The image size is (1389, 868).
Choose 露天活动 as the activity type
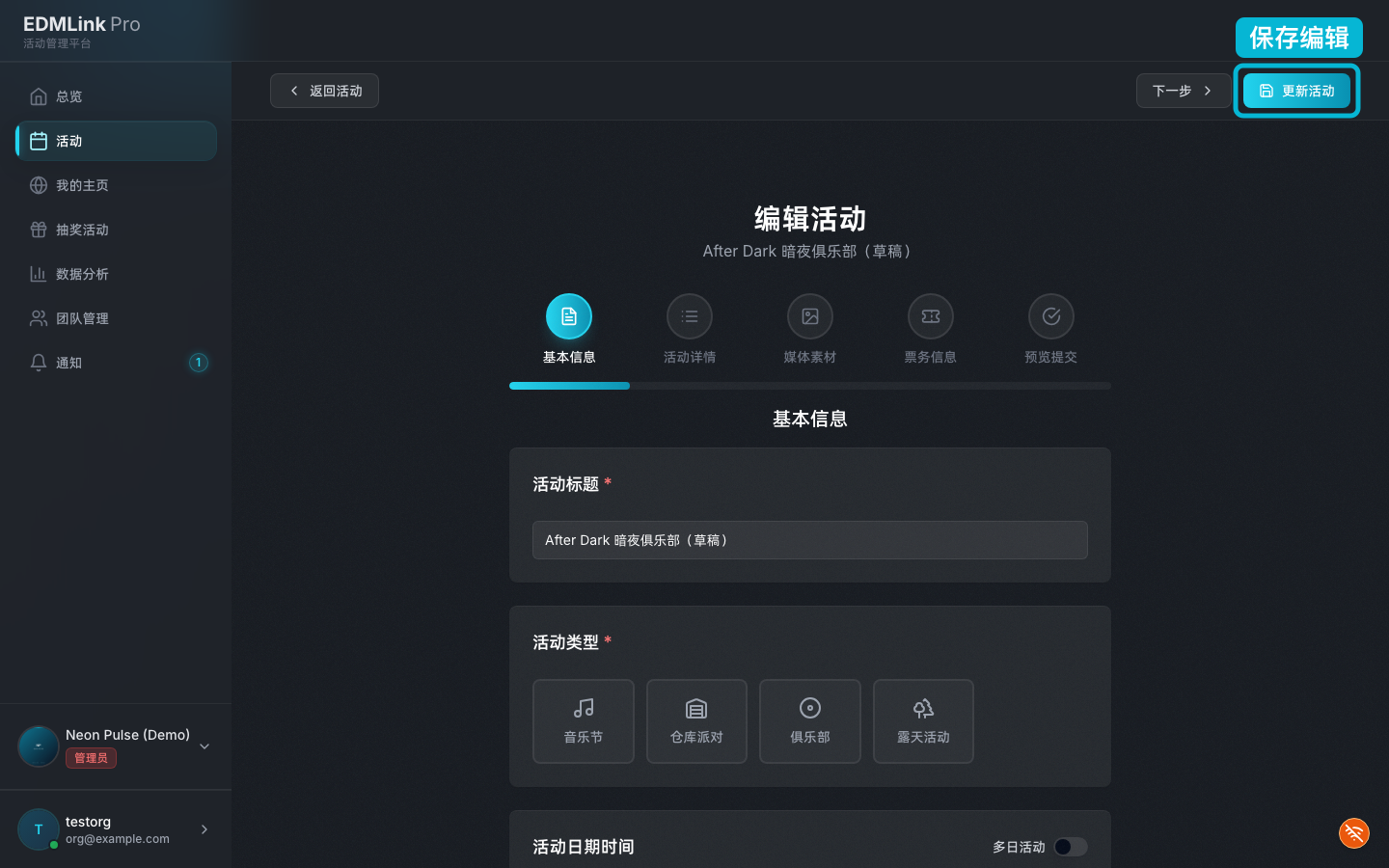click(x=923, y=721)
